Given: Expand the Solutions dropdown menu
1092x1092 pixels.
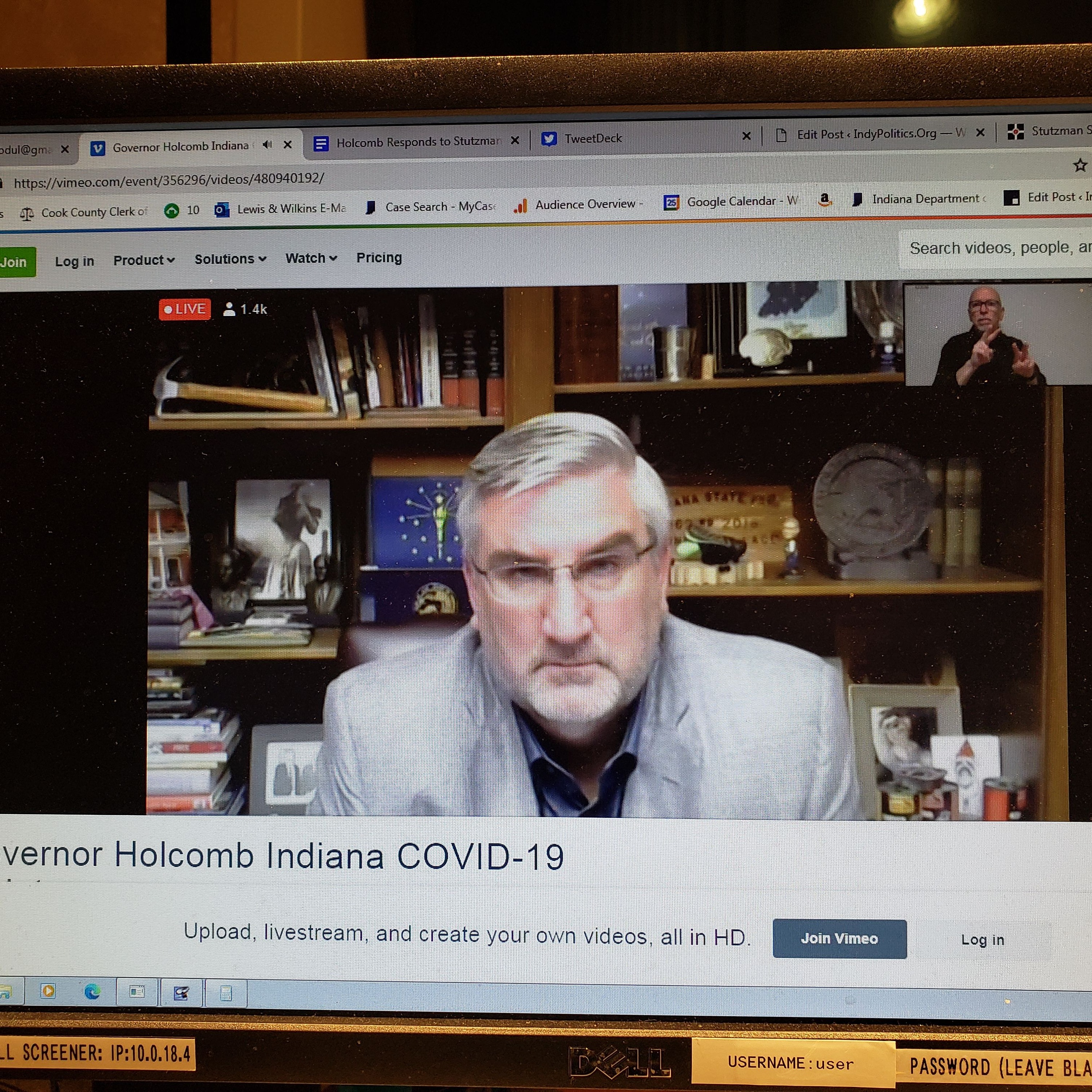Looking at the screenshot, I should tap(230, 259).
